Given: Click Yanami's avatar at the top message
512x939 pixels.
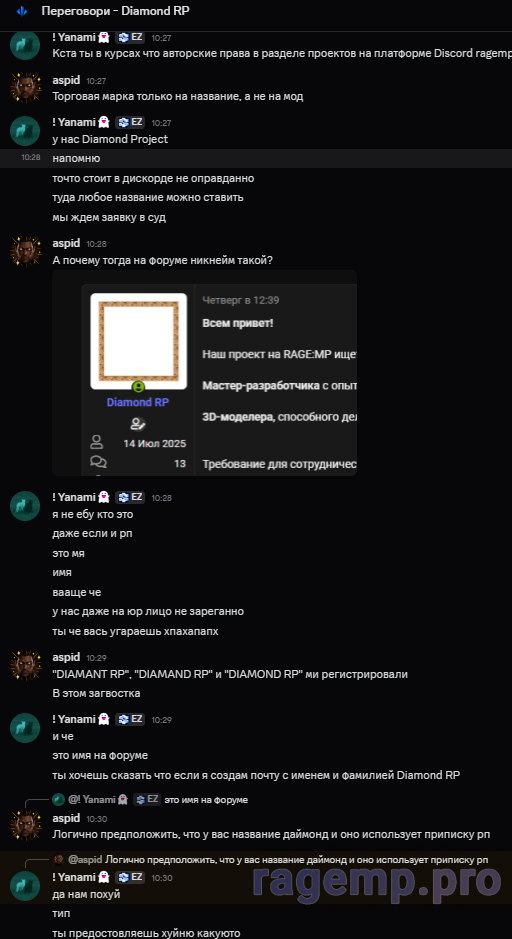Looking at the screenshot, I should click(25, 45).
